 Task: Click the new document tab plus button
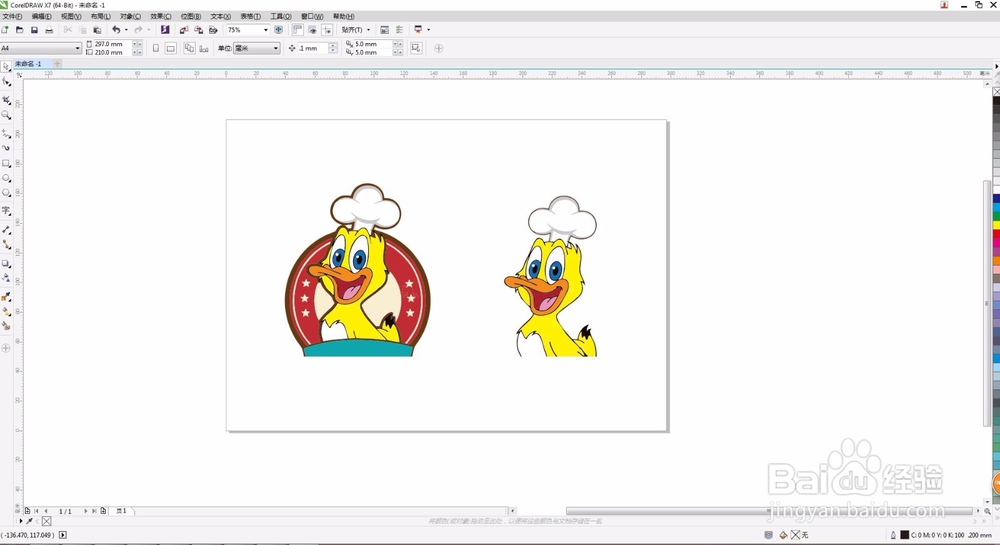(x=57, y=64)
